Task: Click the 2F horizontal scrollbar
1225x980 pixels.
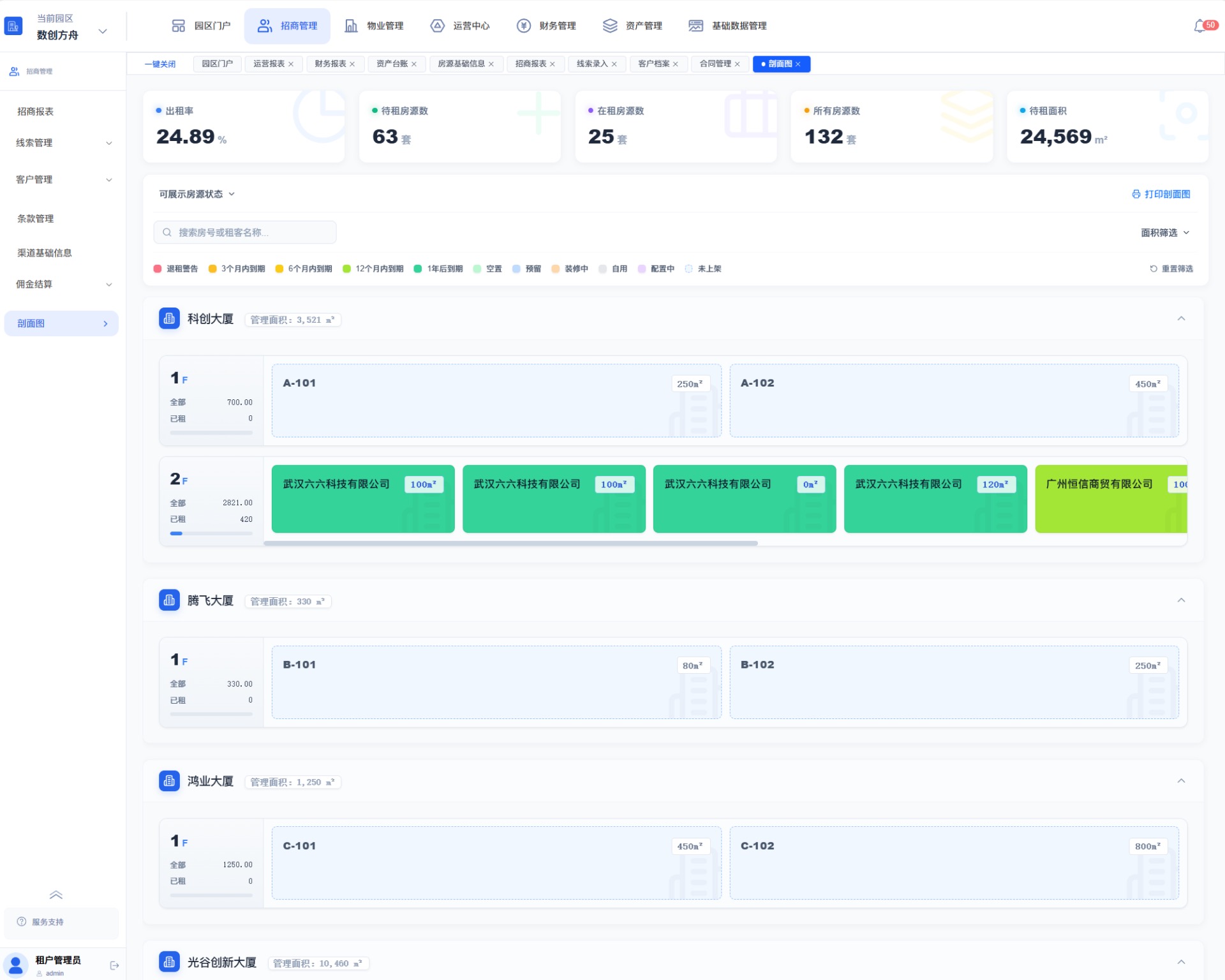Action: click(x=510, y=544)
